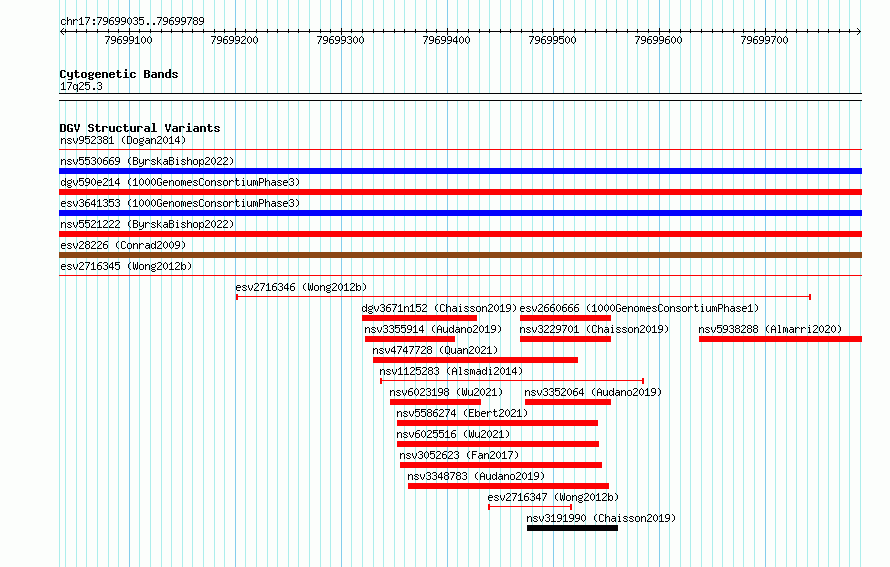
Task: Click the red bar under nsv5586274
Action: 497,423
